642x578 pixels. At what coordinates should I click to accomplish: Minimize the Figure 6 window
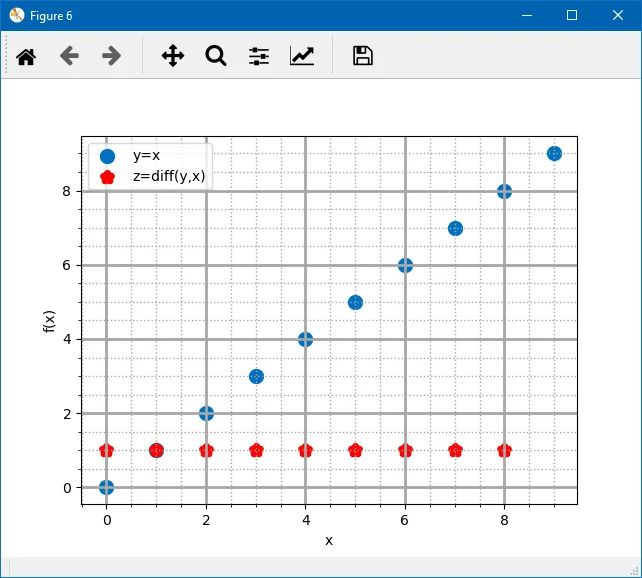pos(527,16)
